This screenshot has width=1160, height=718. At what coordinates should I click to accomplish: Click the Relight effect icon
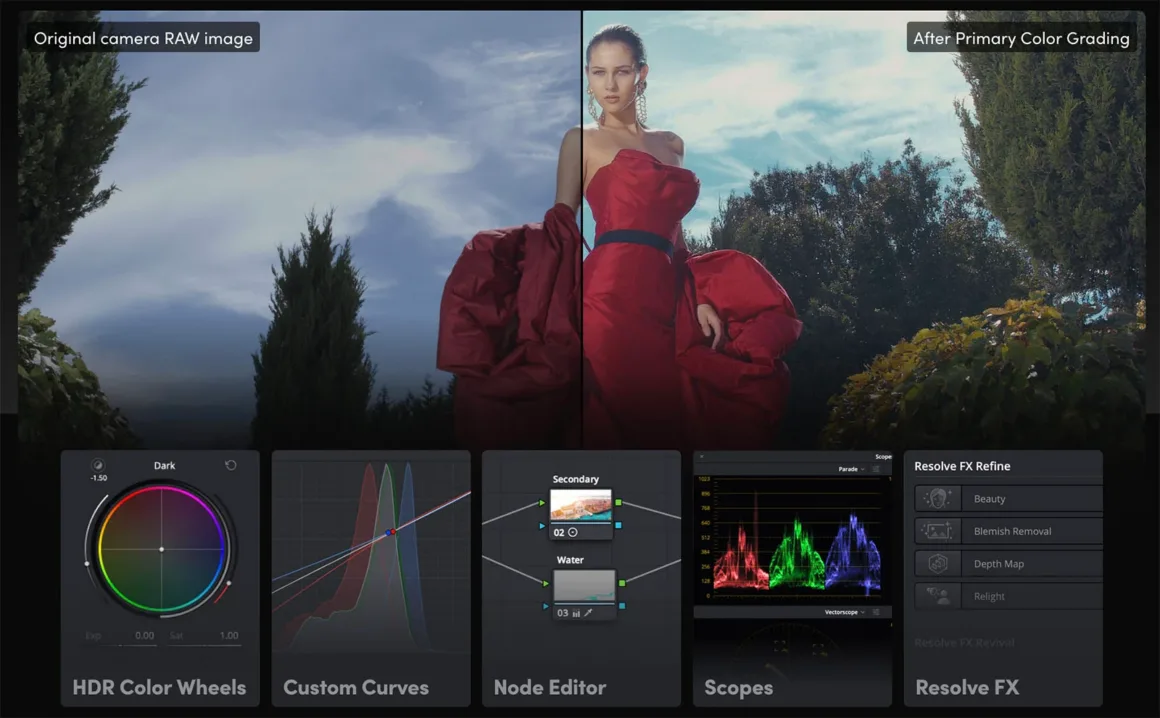click(938, 596)
